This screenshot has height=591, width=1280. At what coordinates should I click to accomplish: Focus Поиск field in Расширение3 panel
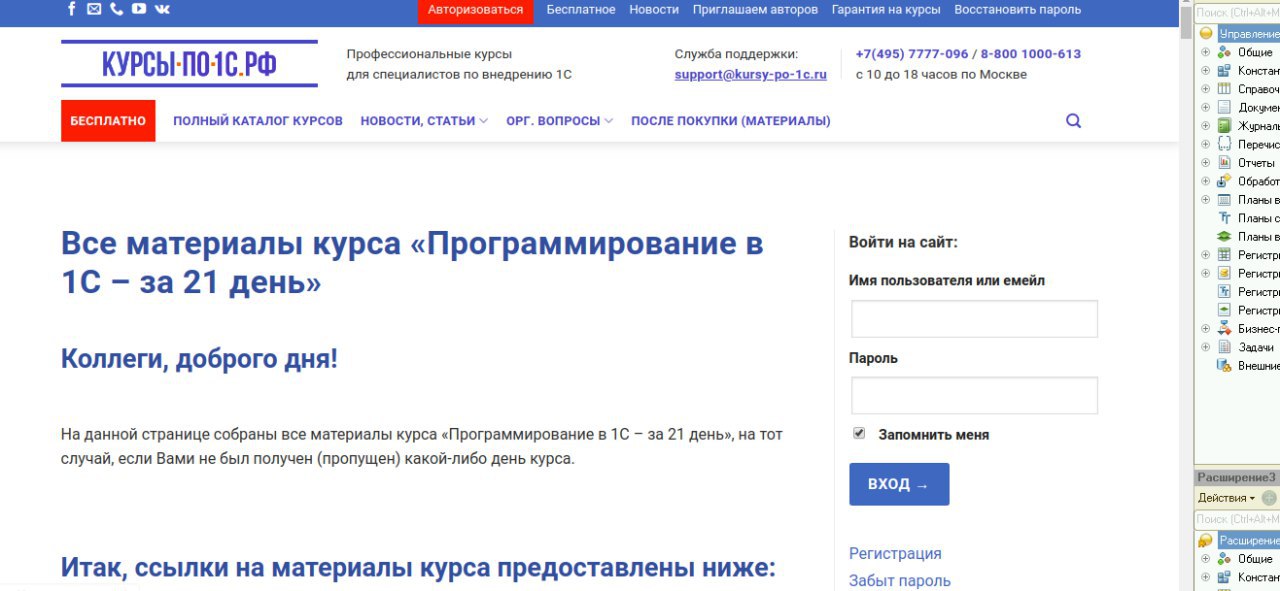(x=1237, y=519)
